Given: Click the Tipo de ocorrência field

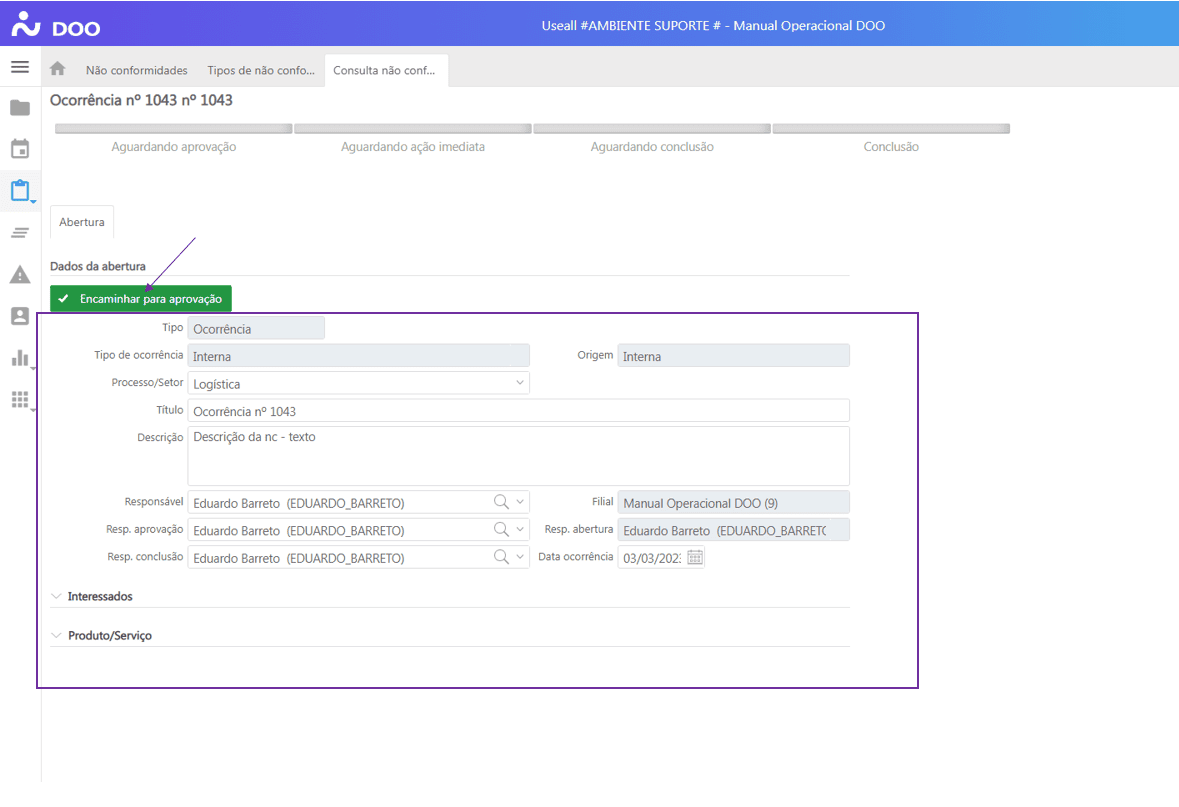Looking at the screenshot, I should 359,356.
